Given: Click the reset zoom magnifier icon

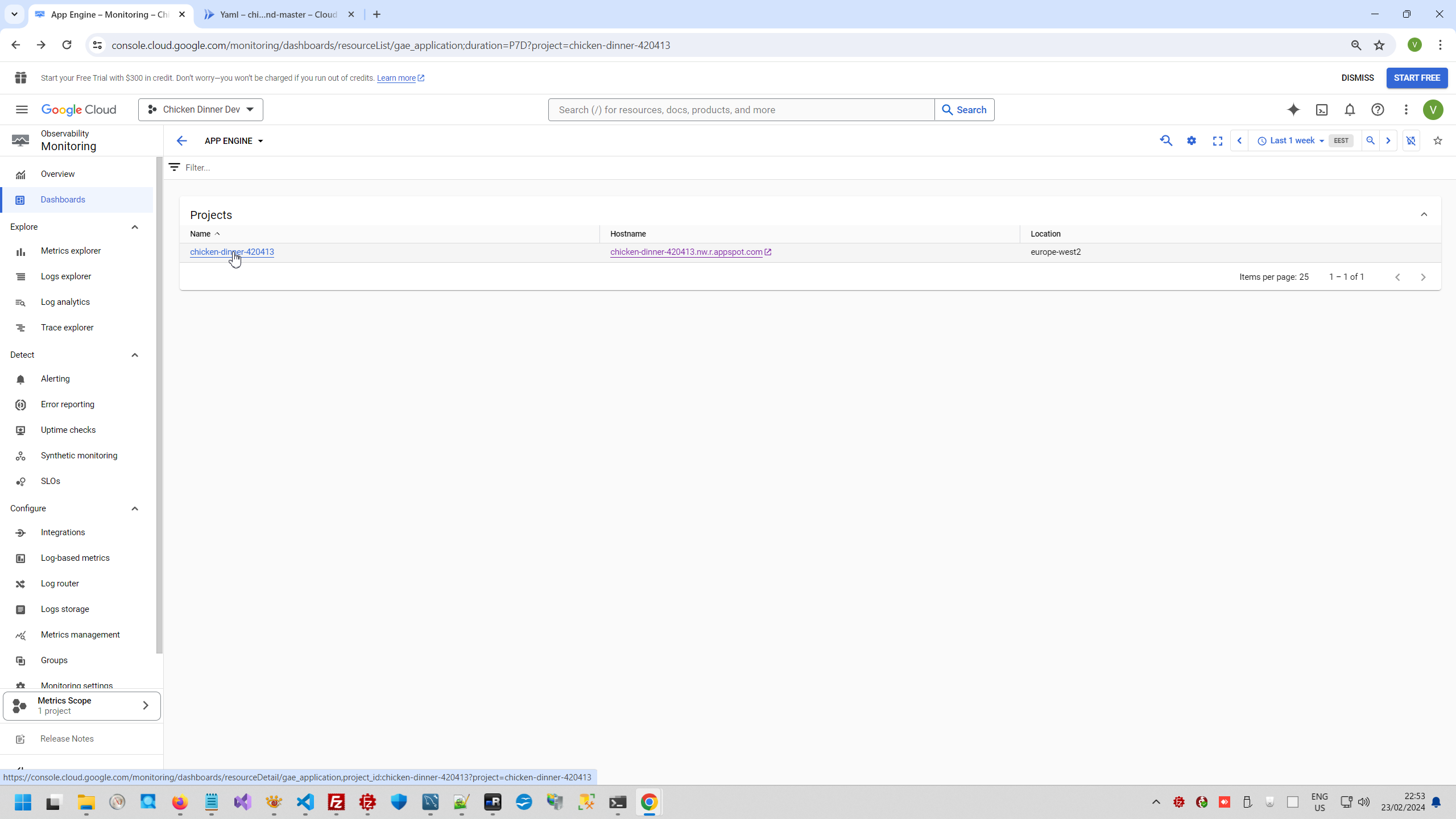Looking at the screenshot, I should click(1166, 140).
